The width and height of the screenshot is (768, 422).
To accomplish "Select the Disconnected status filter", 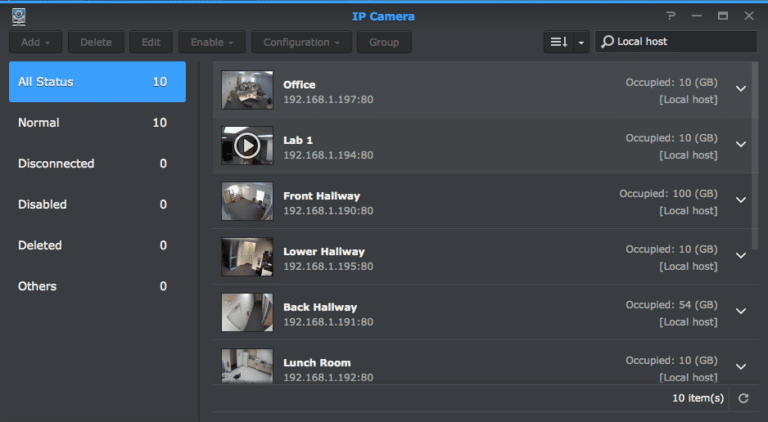I will [97, 164].
